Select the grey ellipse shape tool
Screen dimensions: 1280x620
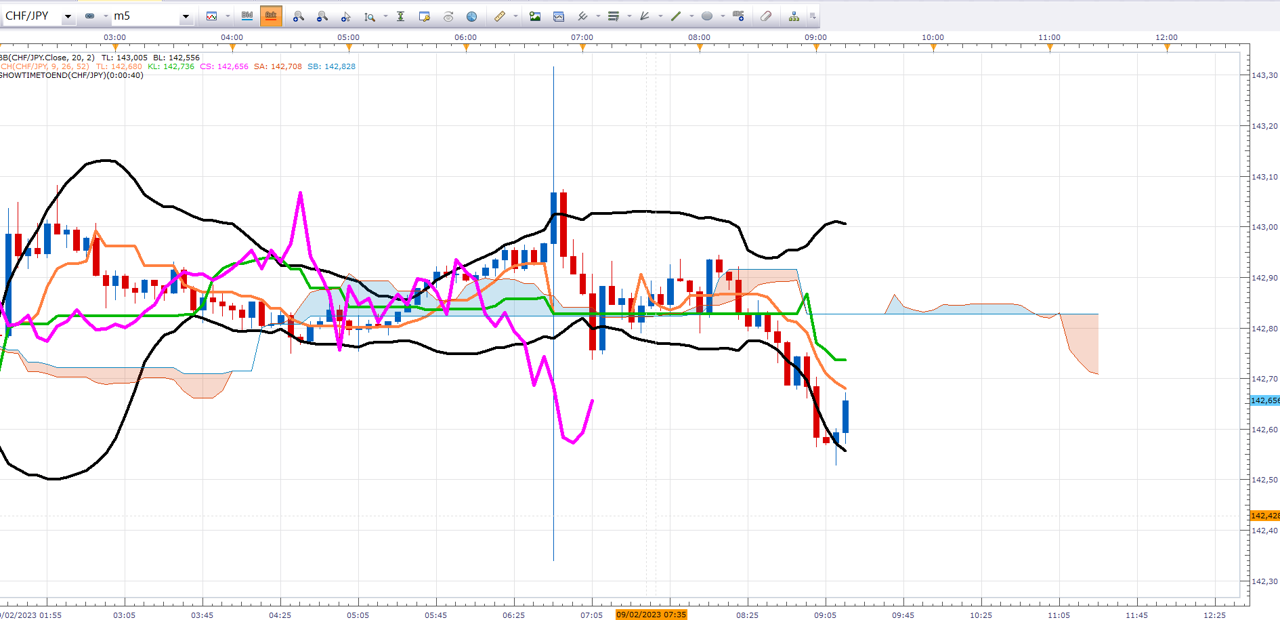pyautogui.click(x=707, y=16)
